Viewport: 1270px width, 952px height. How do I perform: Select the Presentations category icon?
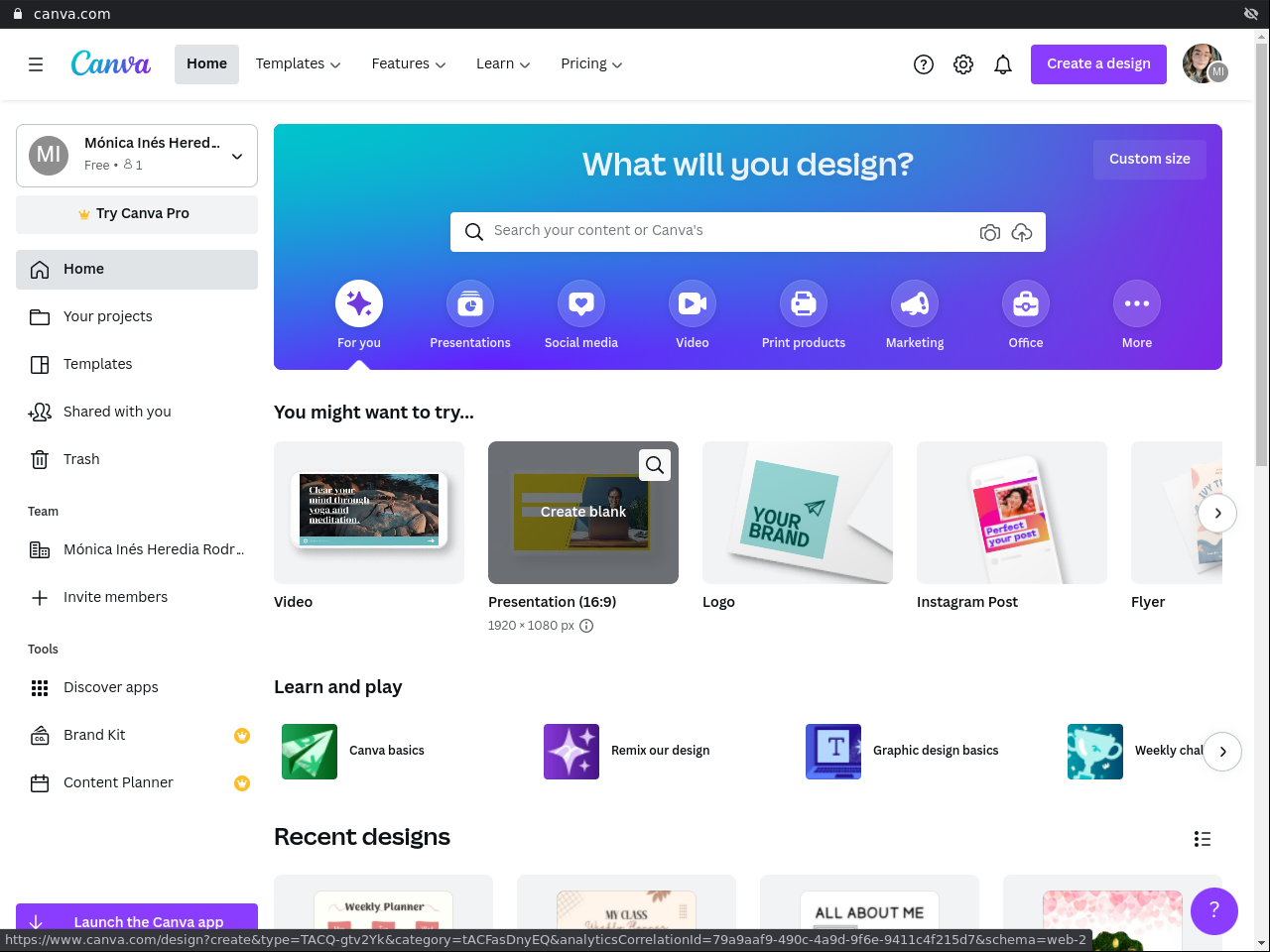[x=470, y=303]
